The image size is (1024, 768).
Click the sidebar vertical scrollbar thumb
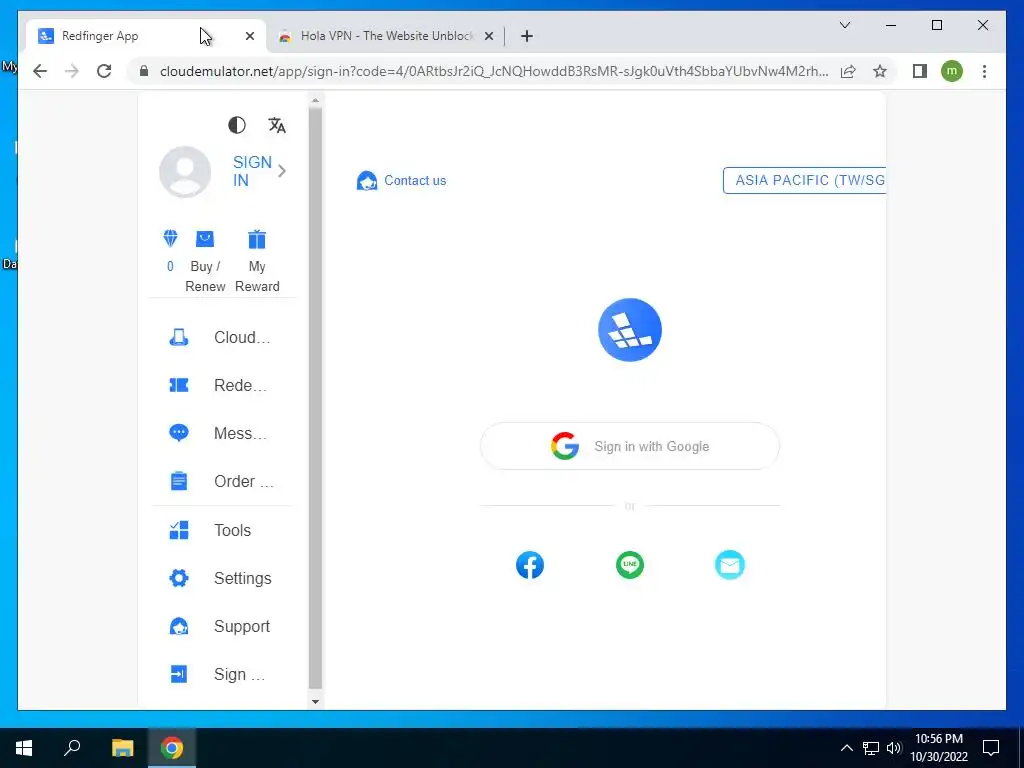point(315,398)
